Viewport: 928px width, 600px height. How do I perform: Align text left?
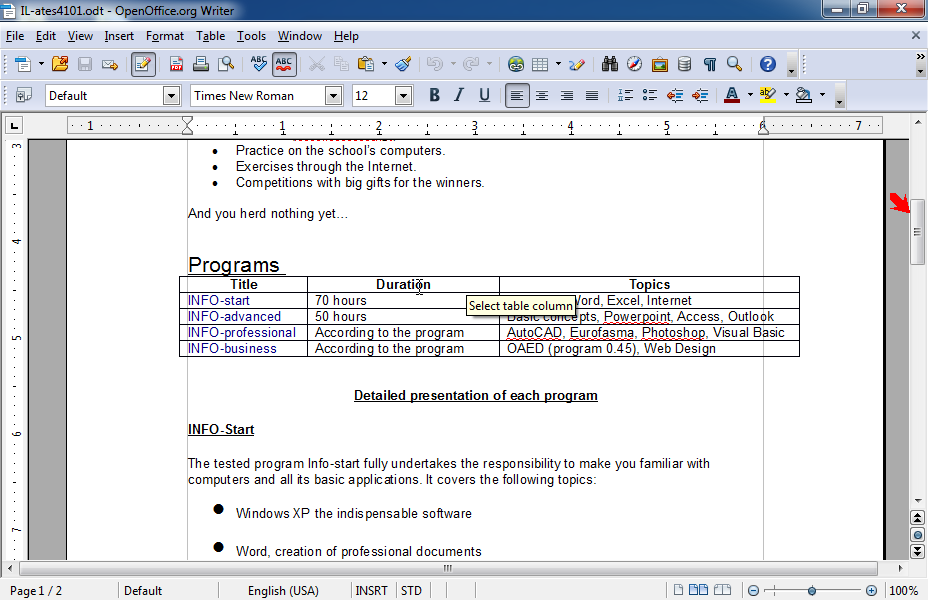[517, 95]
